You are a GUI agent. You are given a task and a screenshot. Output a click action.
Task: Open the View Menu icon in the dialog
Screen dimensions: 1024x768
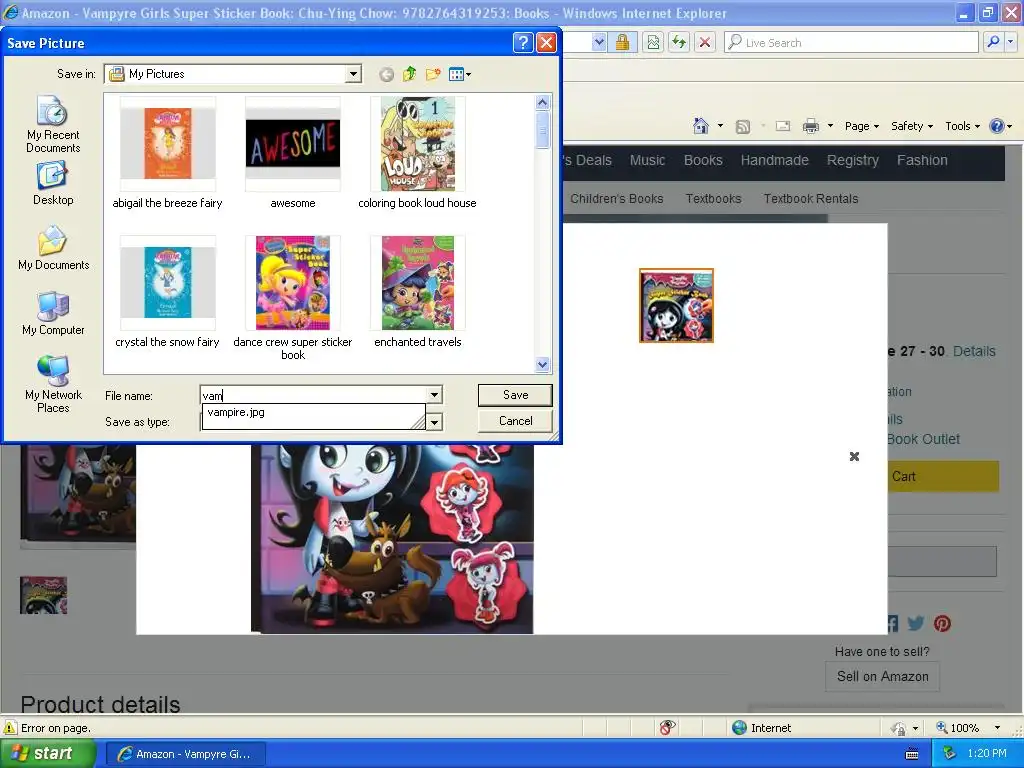point(460,74)
